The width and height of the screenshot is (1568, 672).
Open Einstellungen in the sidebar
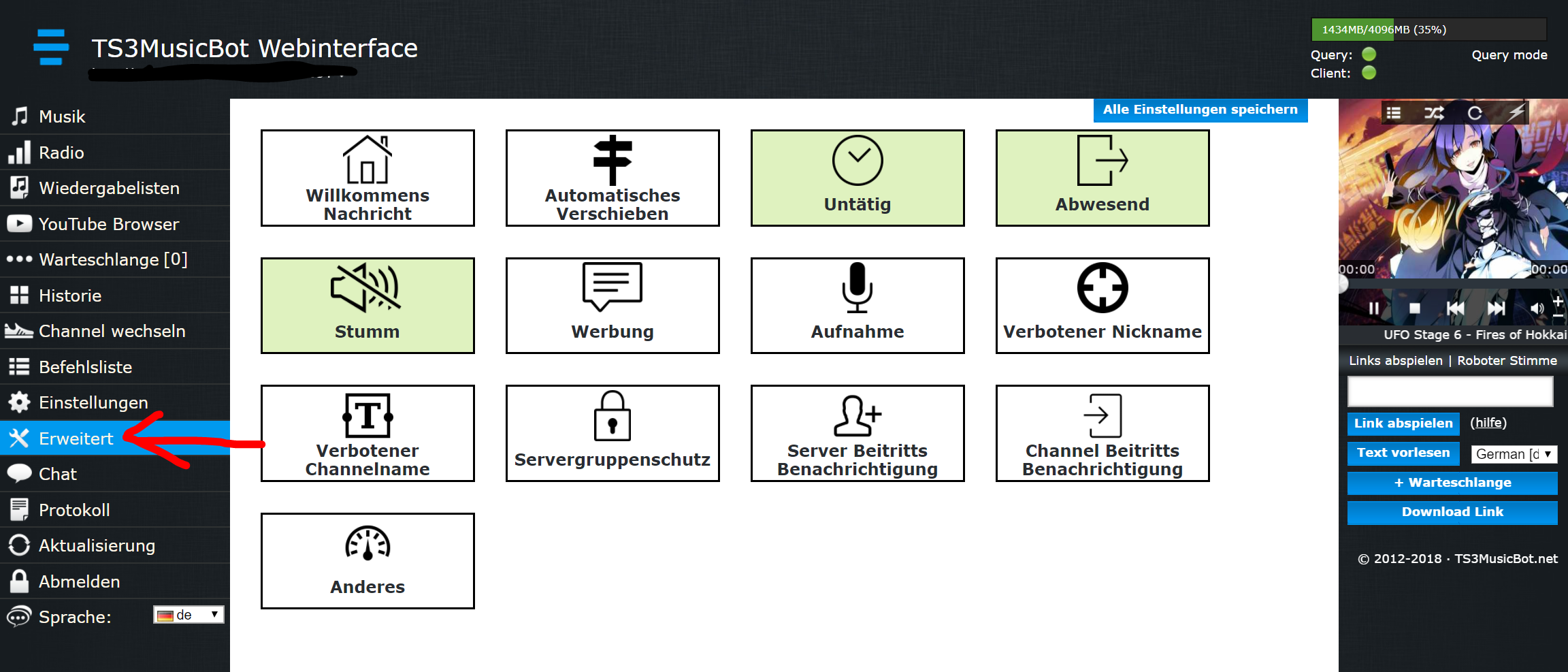coord(115,402)
